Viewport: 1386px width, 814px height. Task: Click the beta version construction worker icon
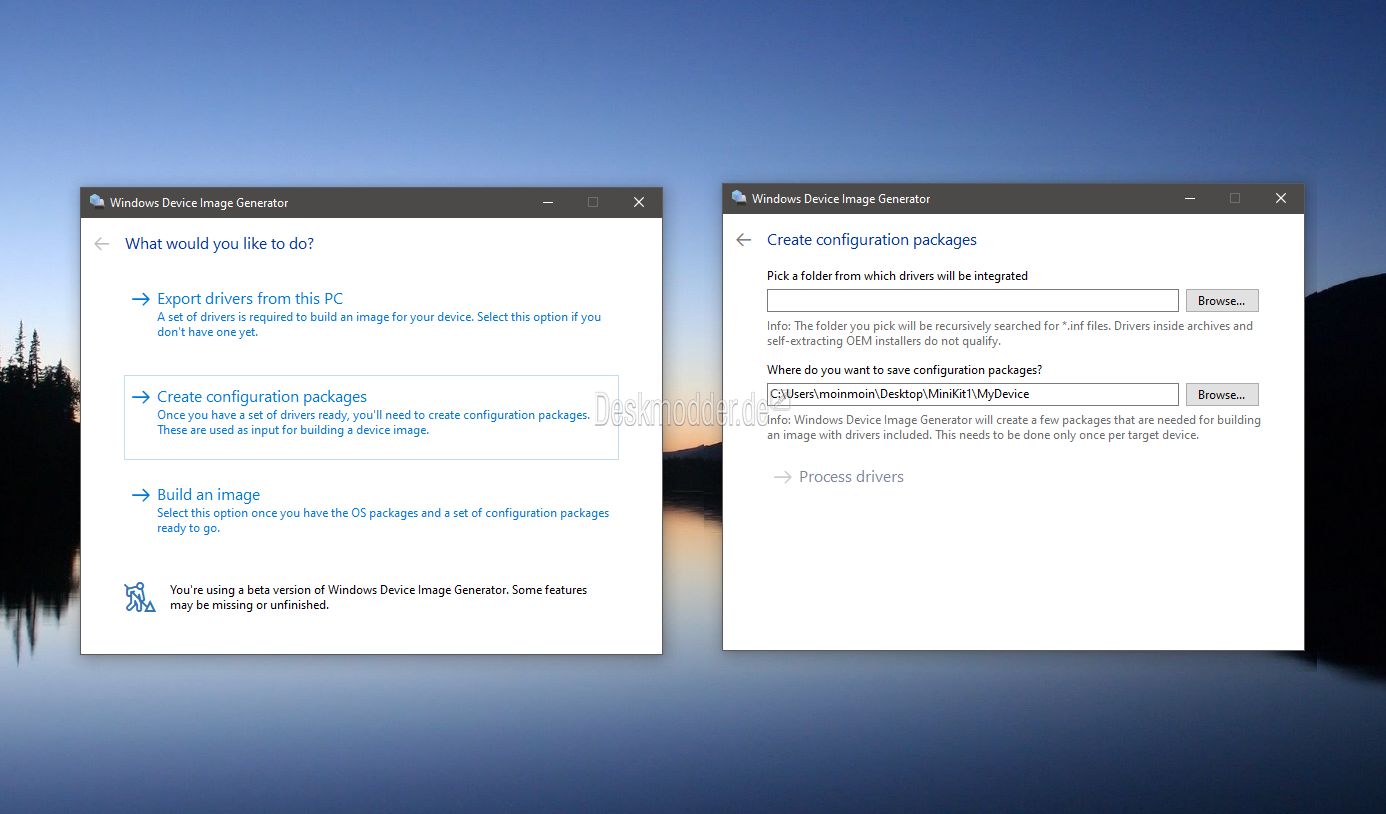click(139, 597)
